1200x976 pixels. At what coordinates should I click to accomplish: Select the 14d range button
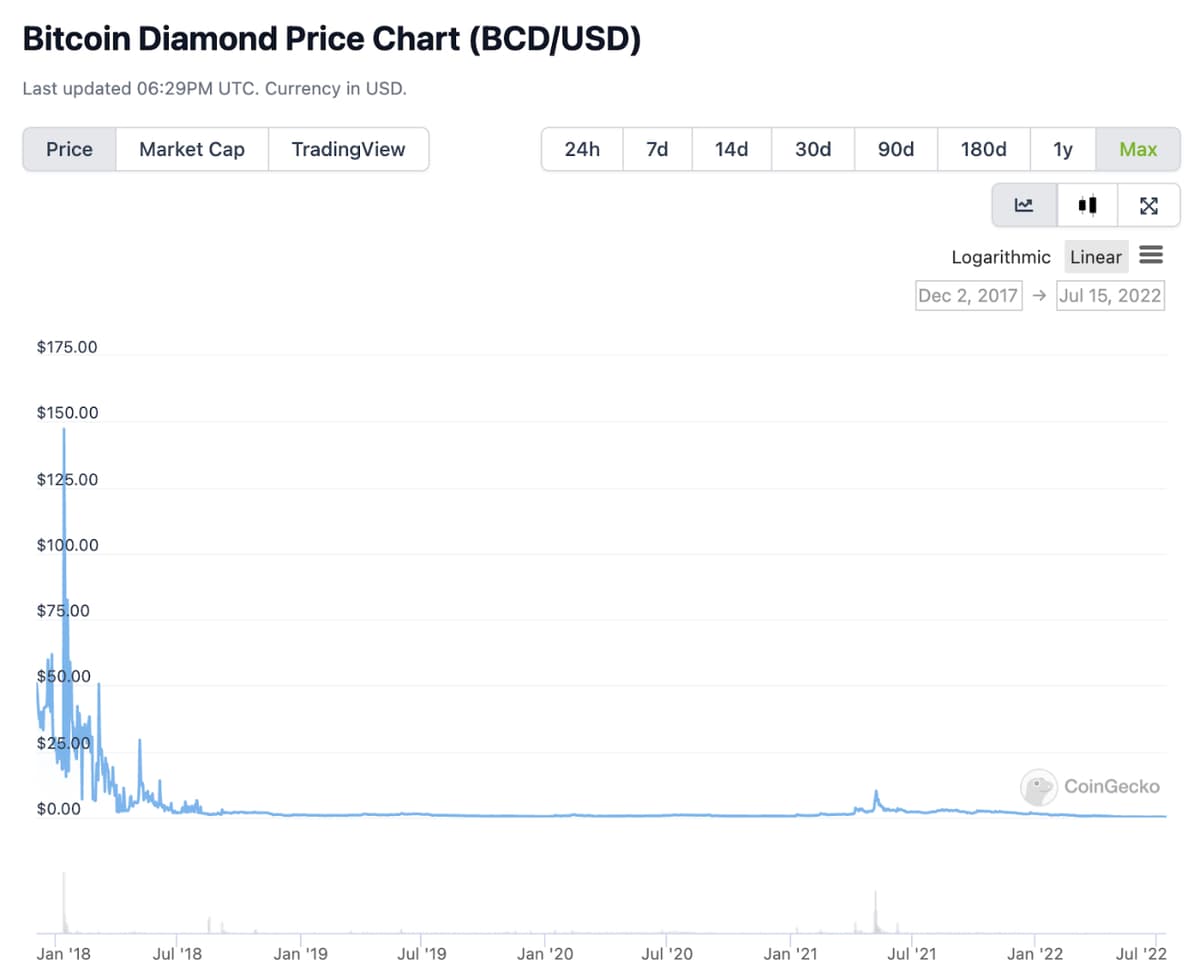731,149
